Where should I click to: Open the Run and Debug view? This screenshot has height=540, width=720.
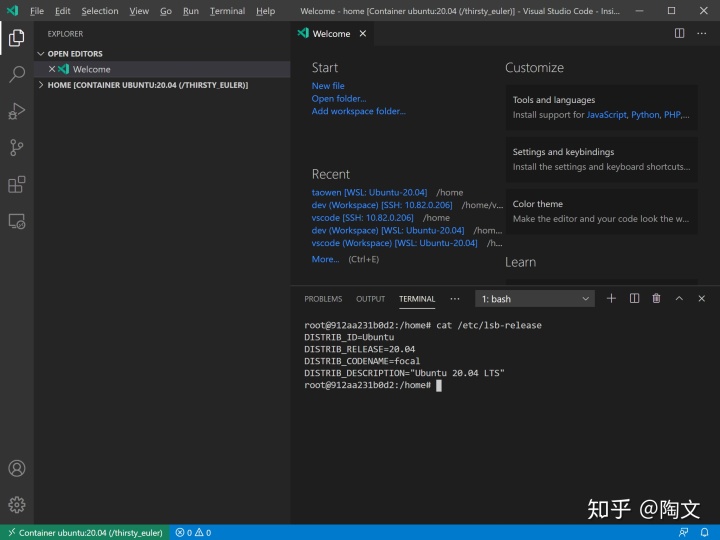[17, 111]
